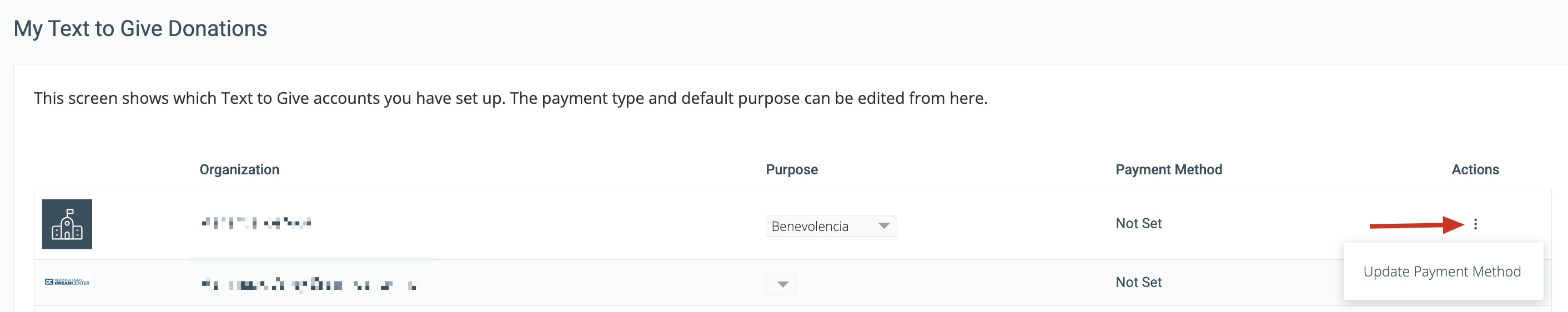Screen dimensions: 1568x312
Task: Click the Payment Method column header
Action: click(x=1168, y=170)
